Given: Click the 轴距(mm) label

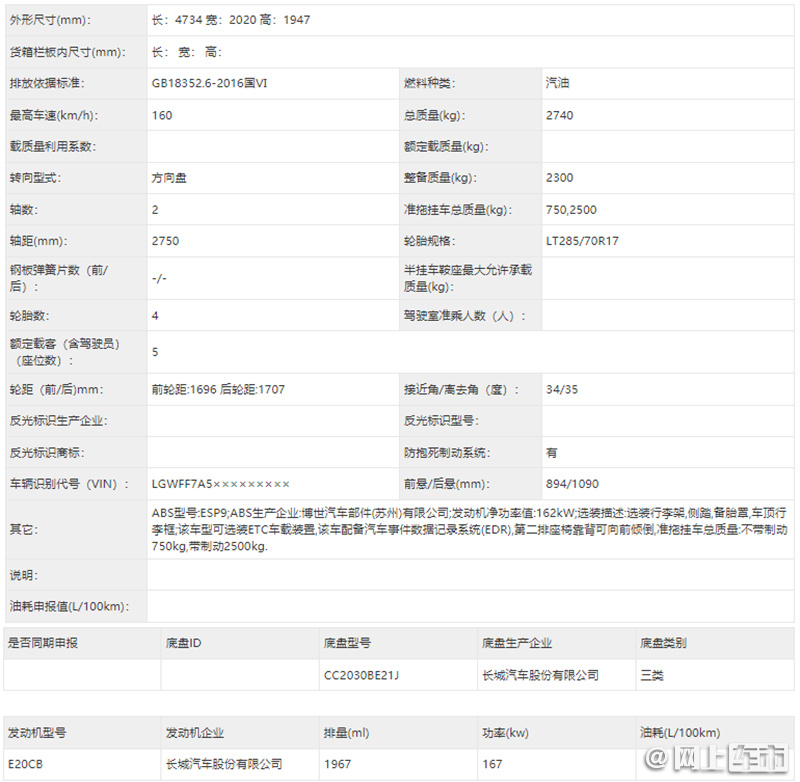Looking at the screenshot, I should [x=38, y=241].
